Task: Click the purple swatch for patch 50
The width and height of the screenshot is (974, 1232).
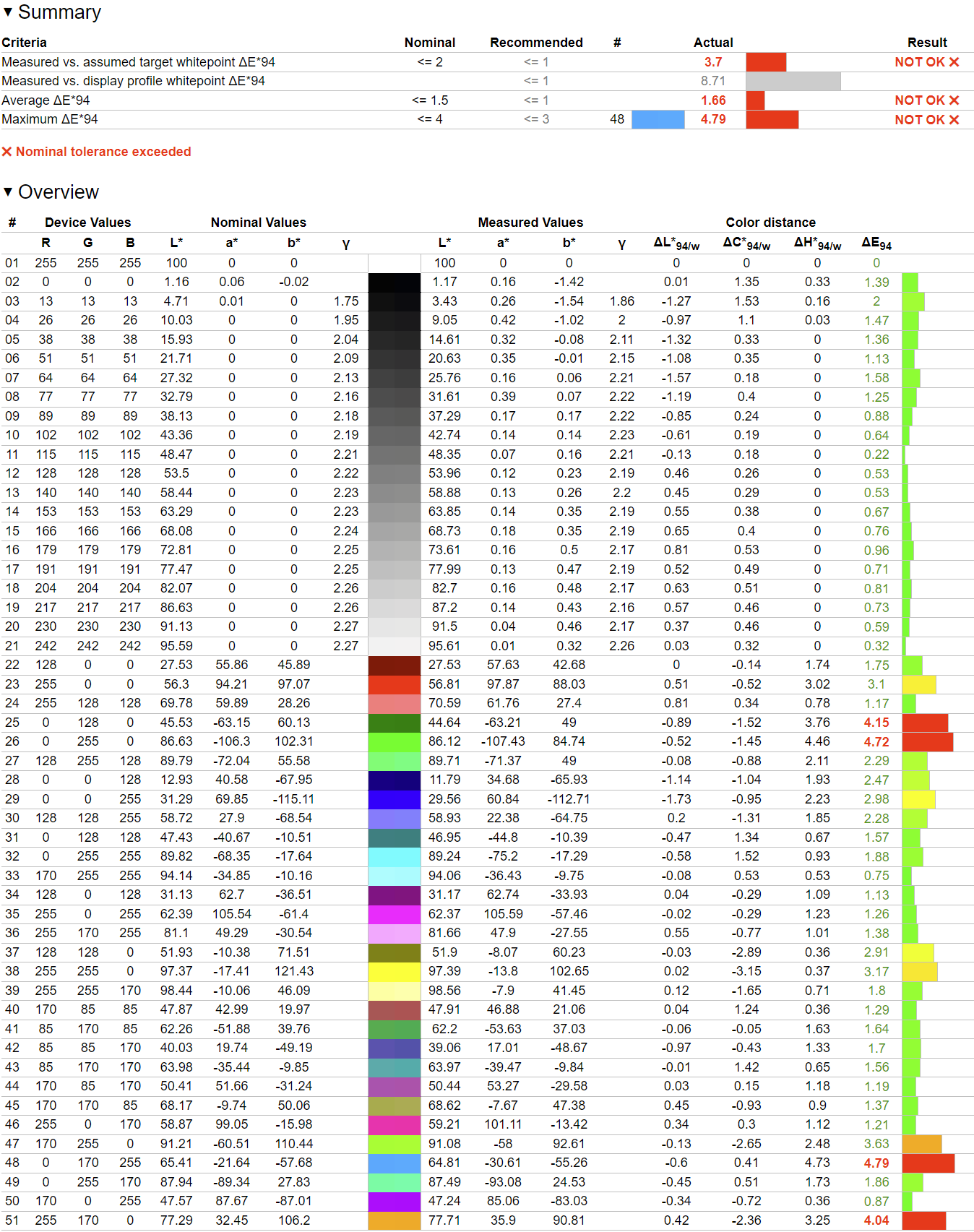Action: pyautogui.click(x=394, y=1202)
